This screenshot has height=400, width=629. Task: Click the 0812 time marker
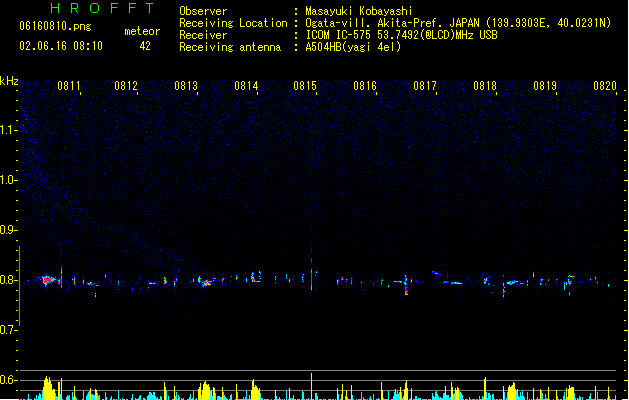[x=126, y=86]
